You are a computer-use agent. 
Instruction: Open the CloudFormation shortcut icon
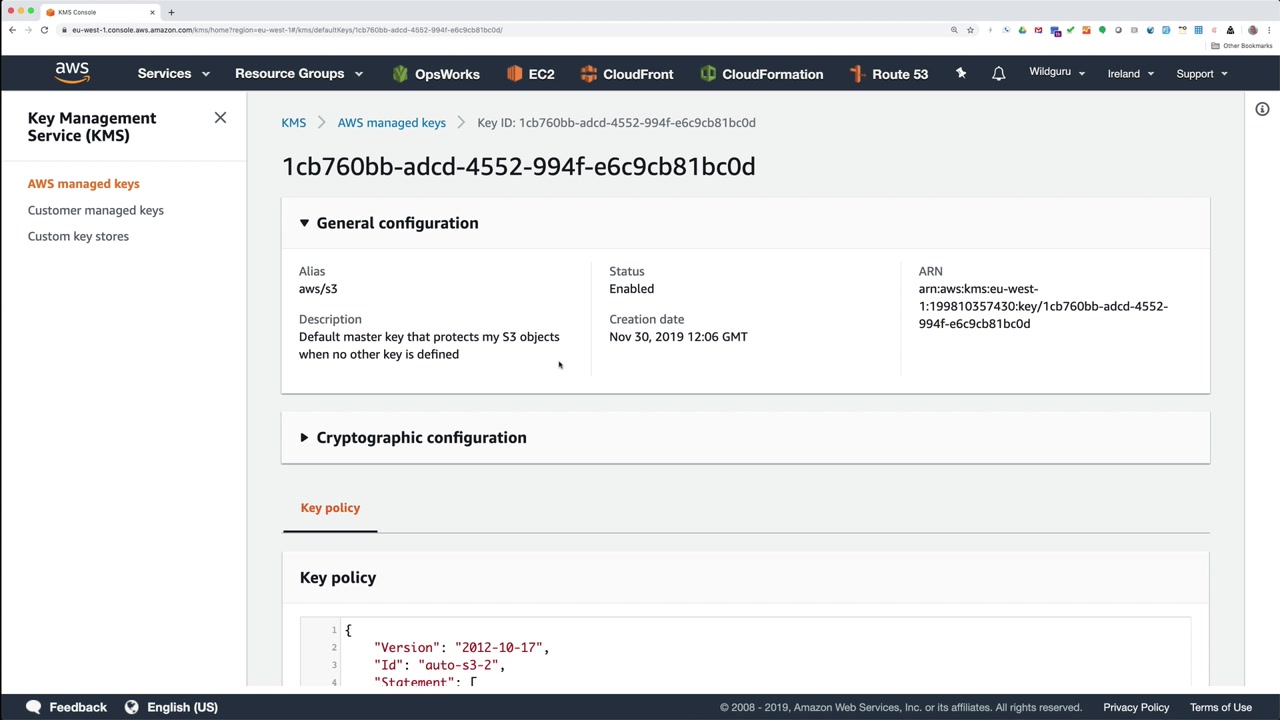(x=708, y=74)
